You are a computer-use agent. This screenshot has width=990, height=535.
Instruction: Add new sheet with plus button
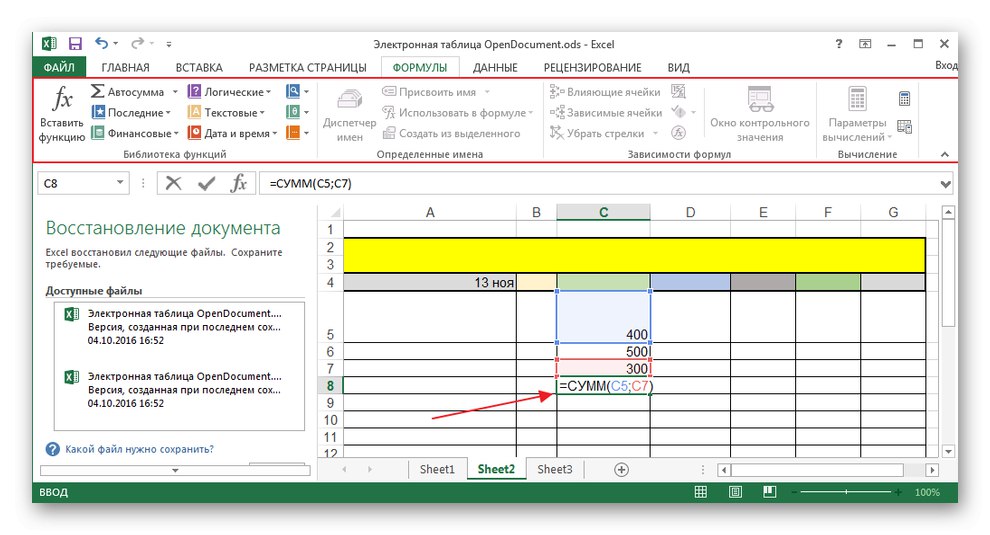click(x=621, y=469)
